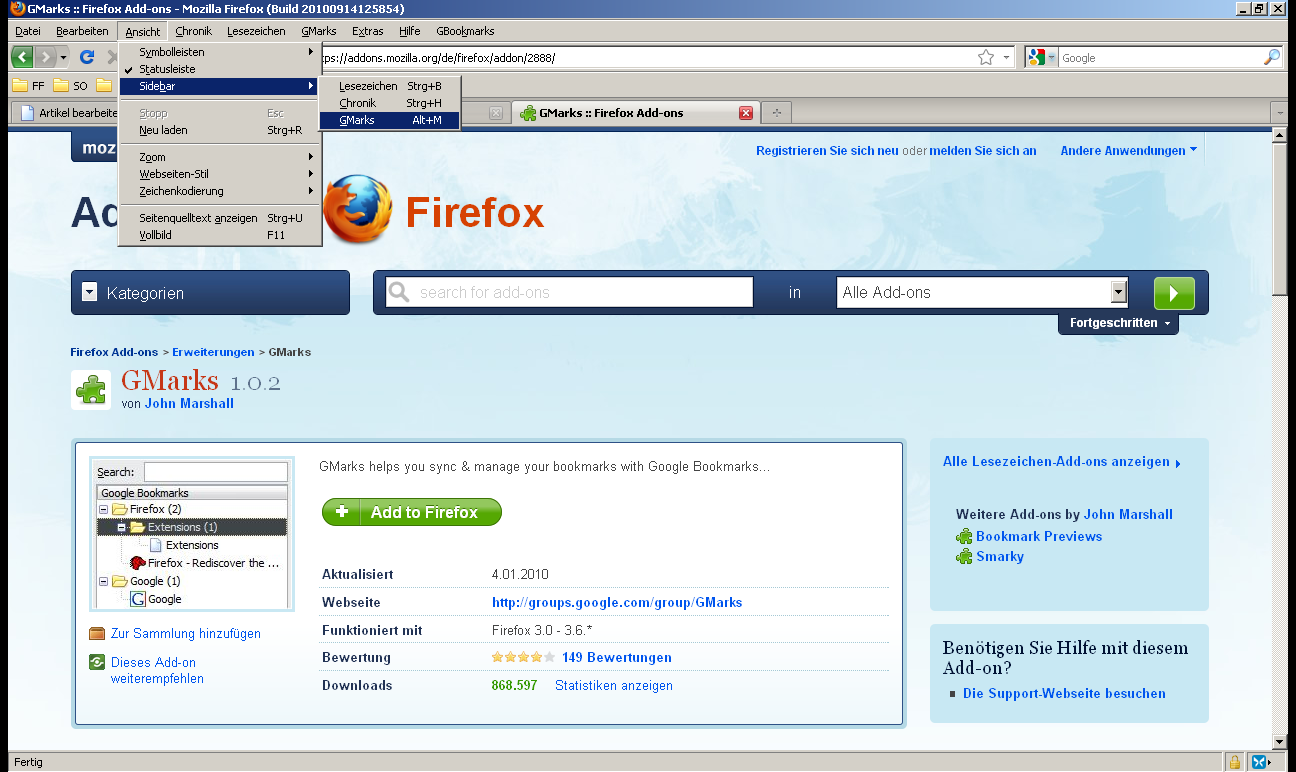Click the blue Reload page icon
Viewport: 1296px width, 772px height.
[87, 57]
